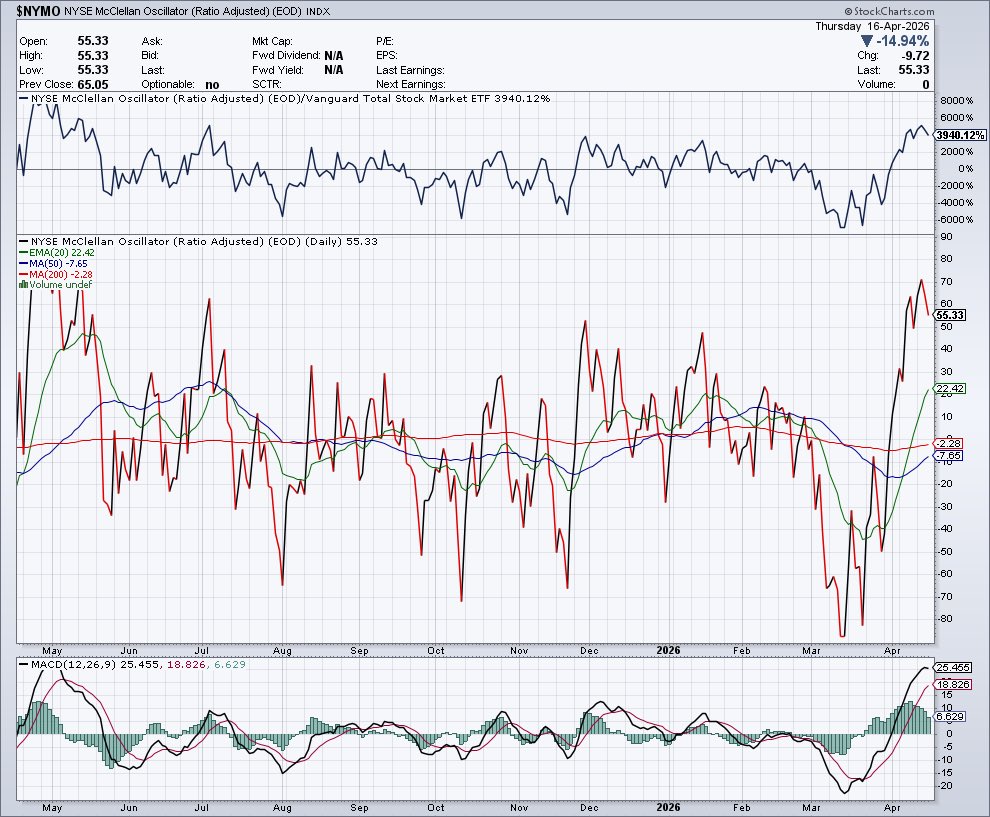This screenshot has width=990, height=817.
Task: Click the 22.42 EMA value tag on axis
Action: (950, 388)
